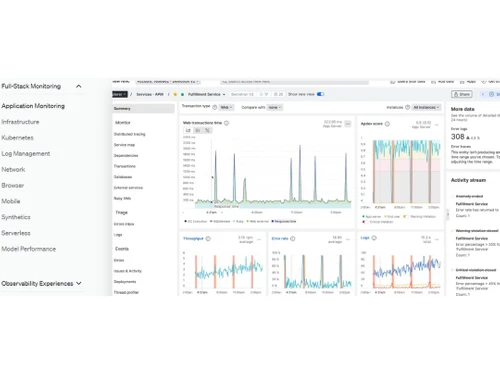Viewport: 500px width, 375px height.
Task: Click the Throughput help icon
Action: (208, 238)
